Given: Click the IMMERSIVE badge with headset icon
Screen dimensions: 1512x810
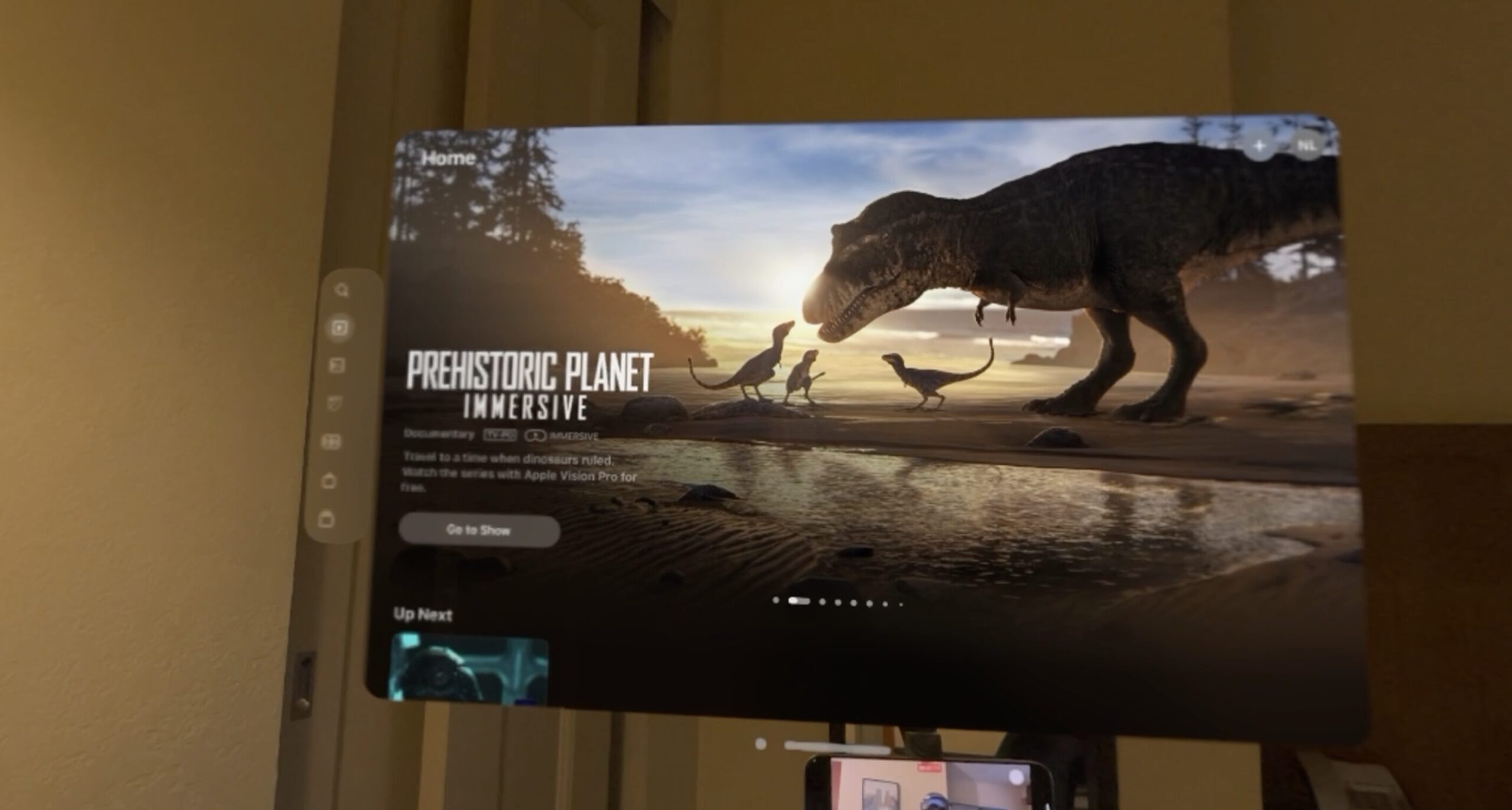Looking at the screenshot, I should [562, 436].
